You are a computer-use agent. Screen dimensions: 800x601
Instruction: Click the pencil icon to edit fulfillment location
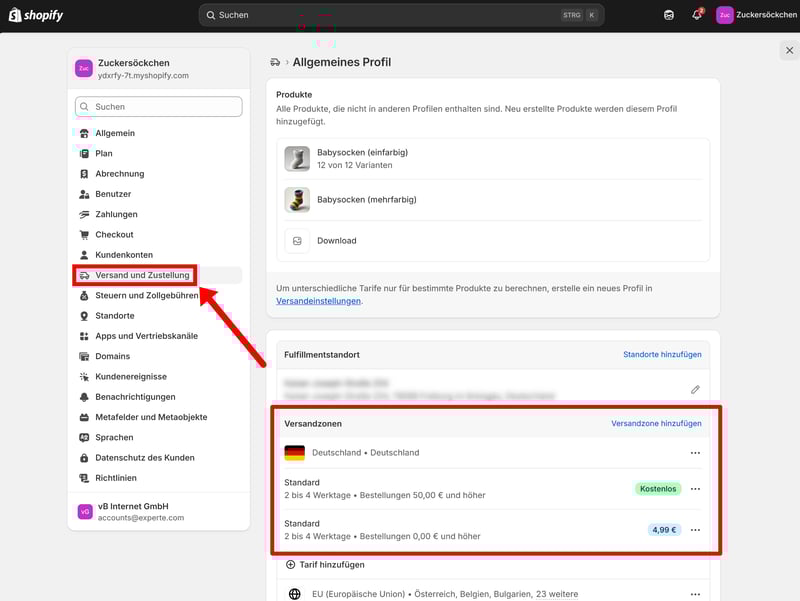pyautogui.click(x=695, y=389)
